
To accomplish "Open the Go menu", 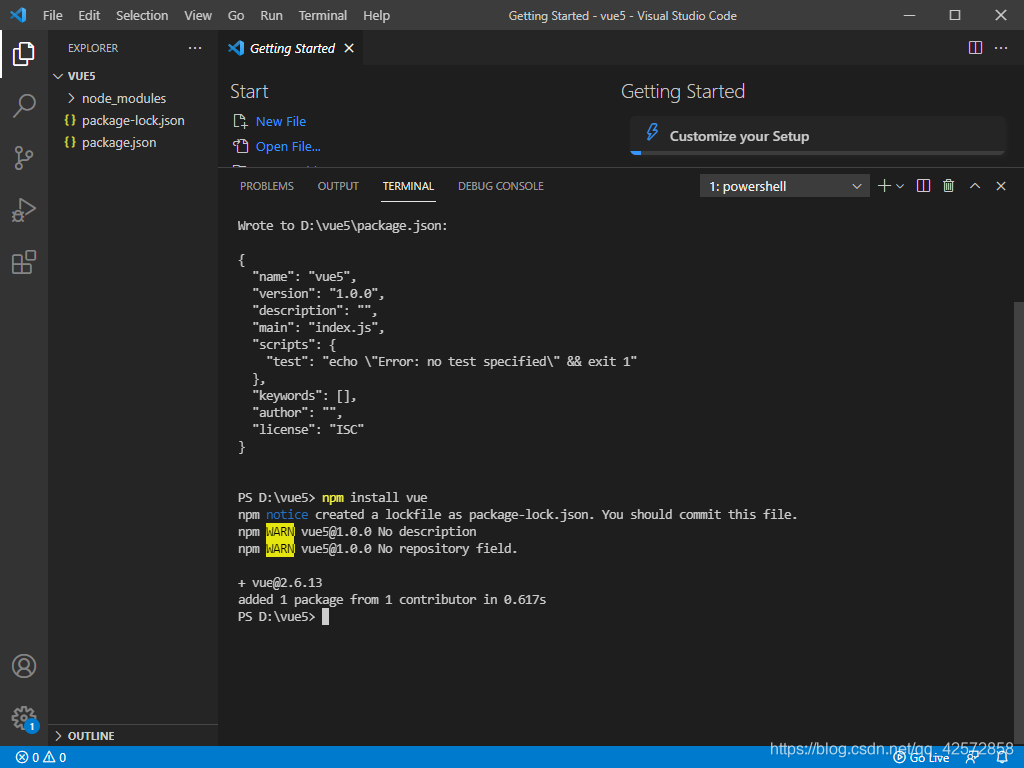I will click(x=236, y=16).
